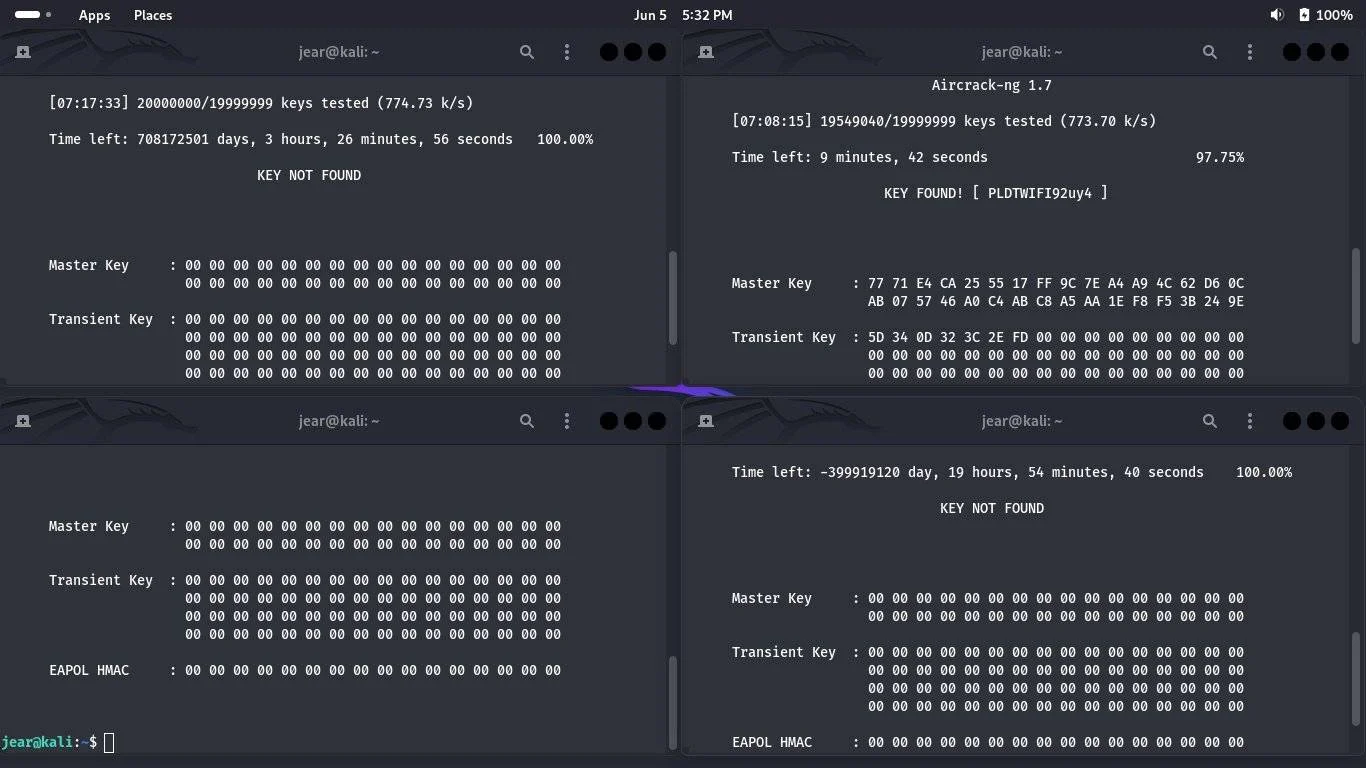The height and width of the screenshot is (768, 1366).
Task: Open new tab in top-left terminal
Action: (x=23, y=52)
